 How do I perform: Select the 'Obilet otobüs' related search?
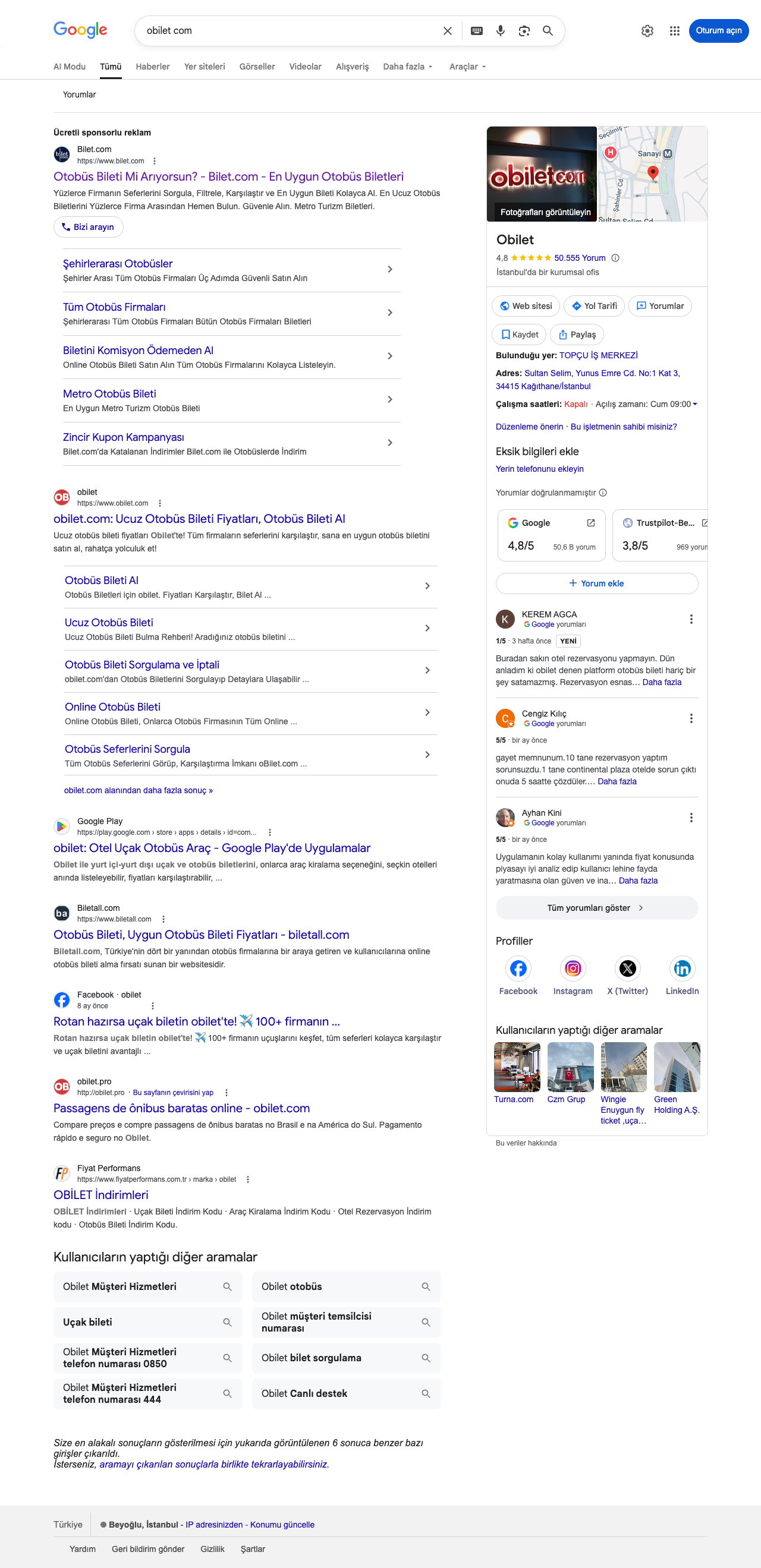click(346, 1287)
